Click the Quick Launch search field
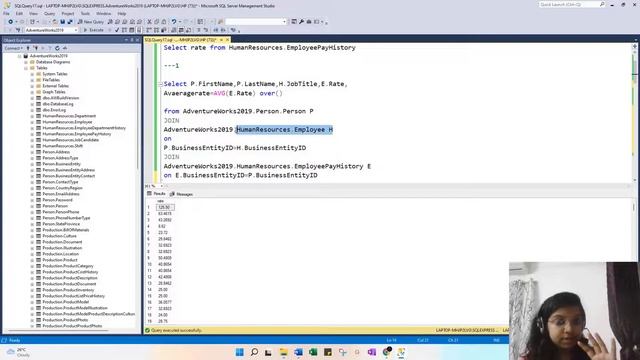The width and height of the screenshot is (640, 360). 571,4
